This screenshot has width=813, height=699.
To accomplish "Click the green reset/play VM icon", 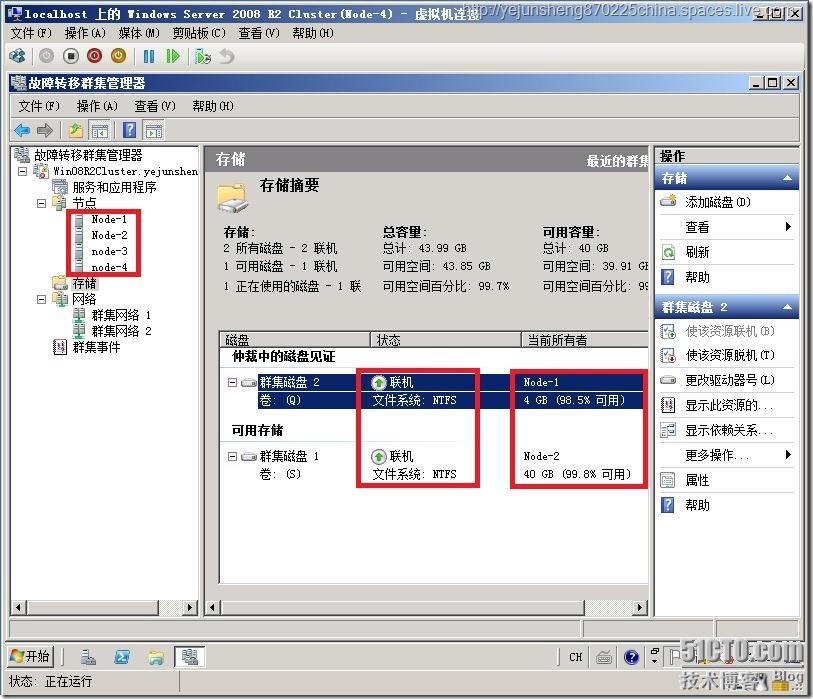I will pyautogui.click(x=173, y=56).
